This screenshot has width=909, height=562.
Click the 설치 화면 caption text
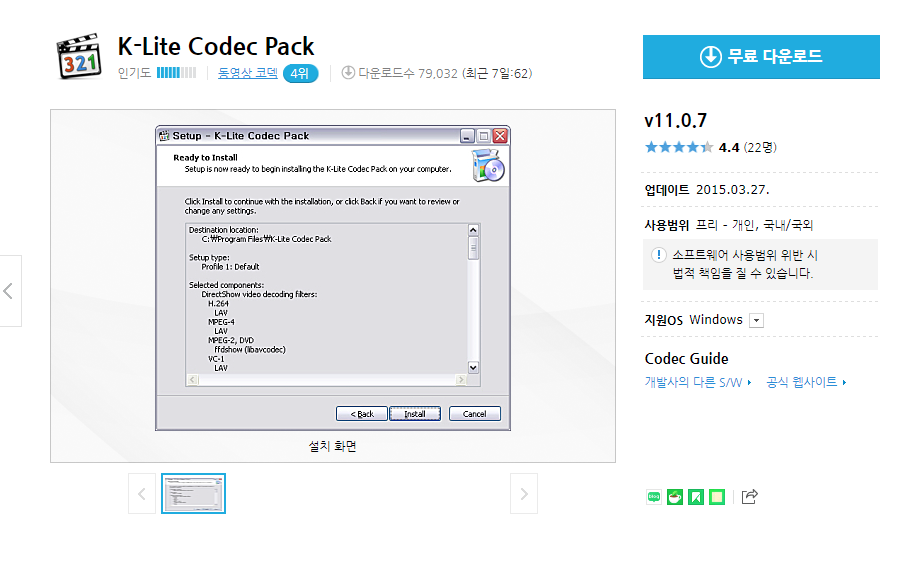(332, 446)
